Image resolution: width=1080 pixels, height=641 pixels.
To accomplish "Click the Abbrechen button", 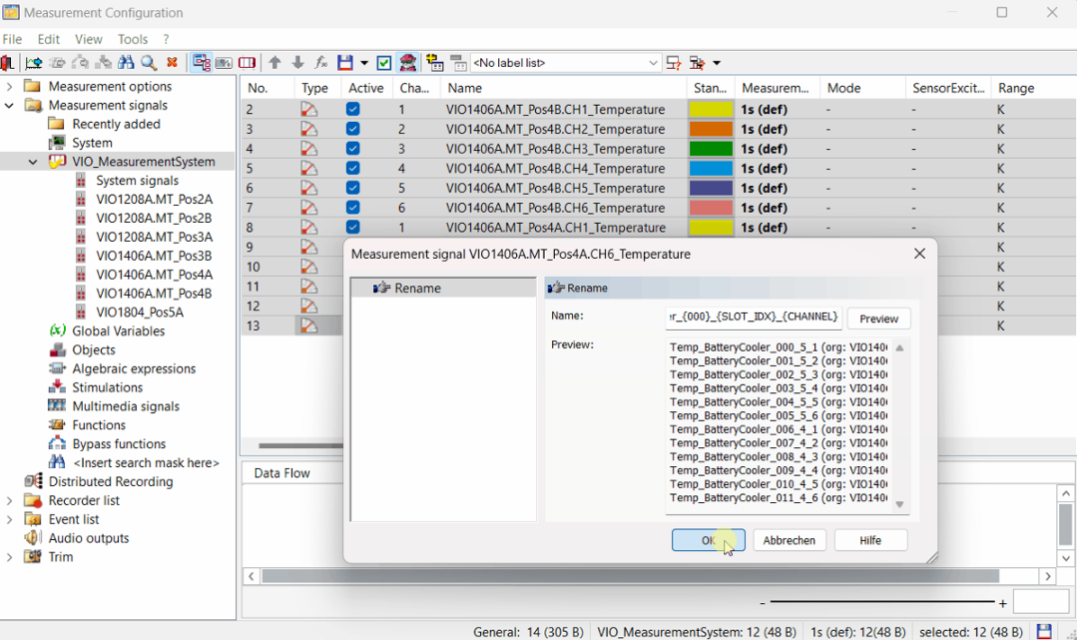I will pyautogui.click(x=789, y=540).
